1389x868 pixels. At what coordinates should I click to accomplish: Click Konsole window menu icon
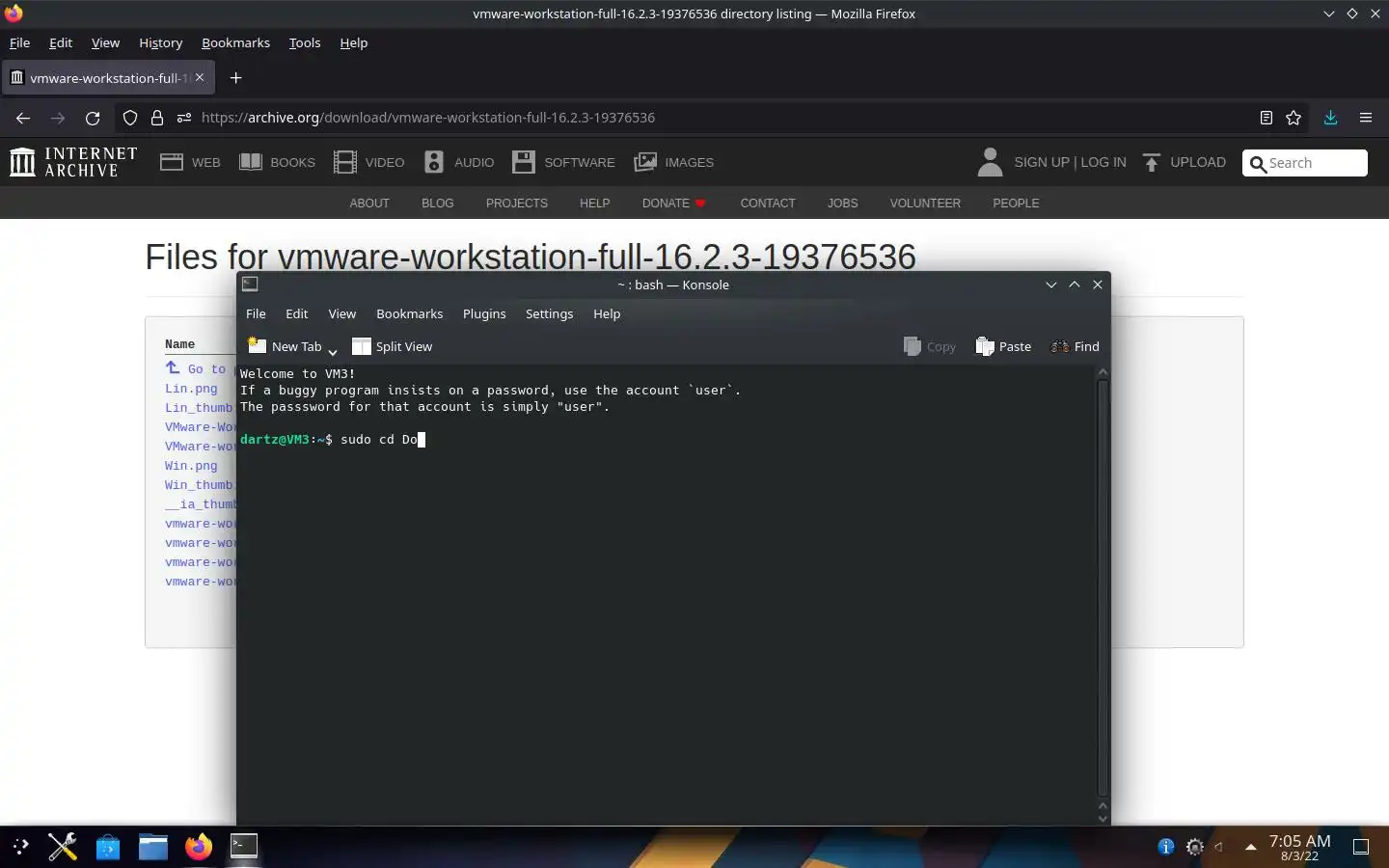coord(250,285)
